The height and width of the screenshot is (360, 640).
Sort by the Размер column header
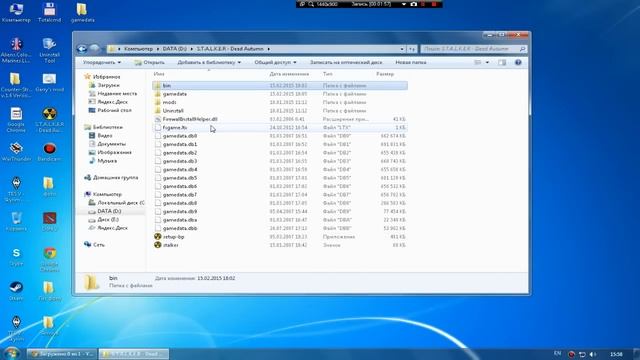385,74
